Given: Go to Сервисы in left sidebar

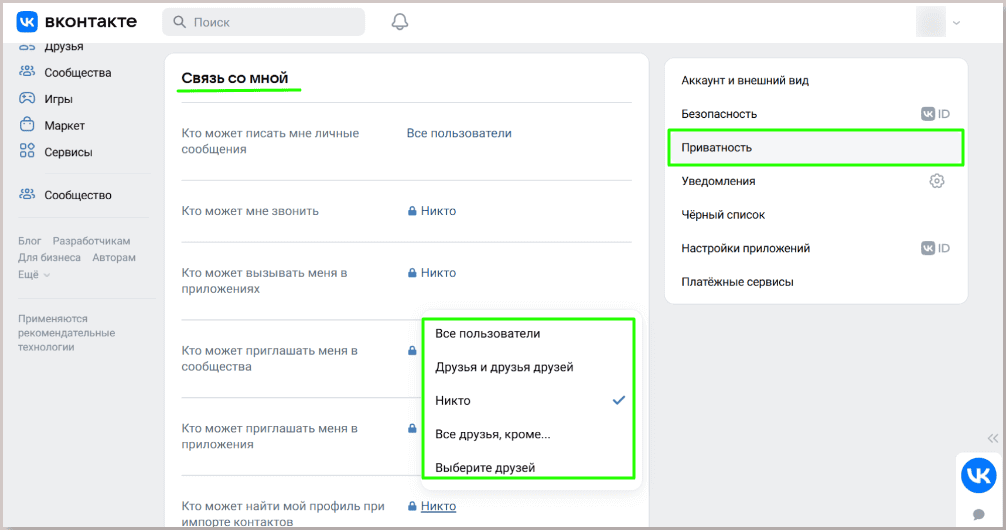Looking at the screenshot, I should (x=68, y=151).
